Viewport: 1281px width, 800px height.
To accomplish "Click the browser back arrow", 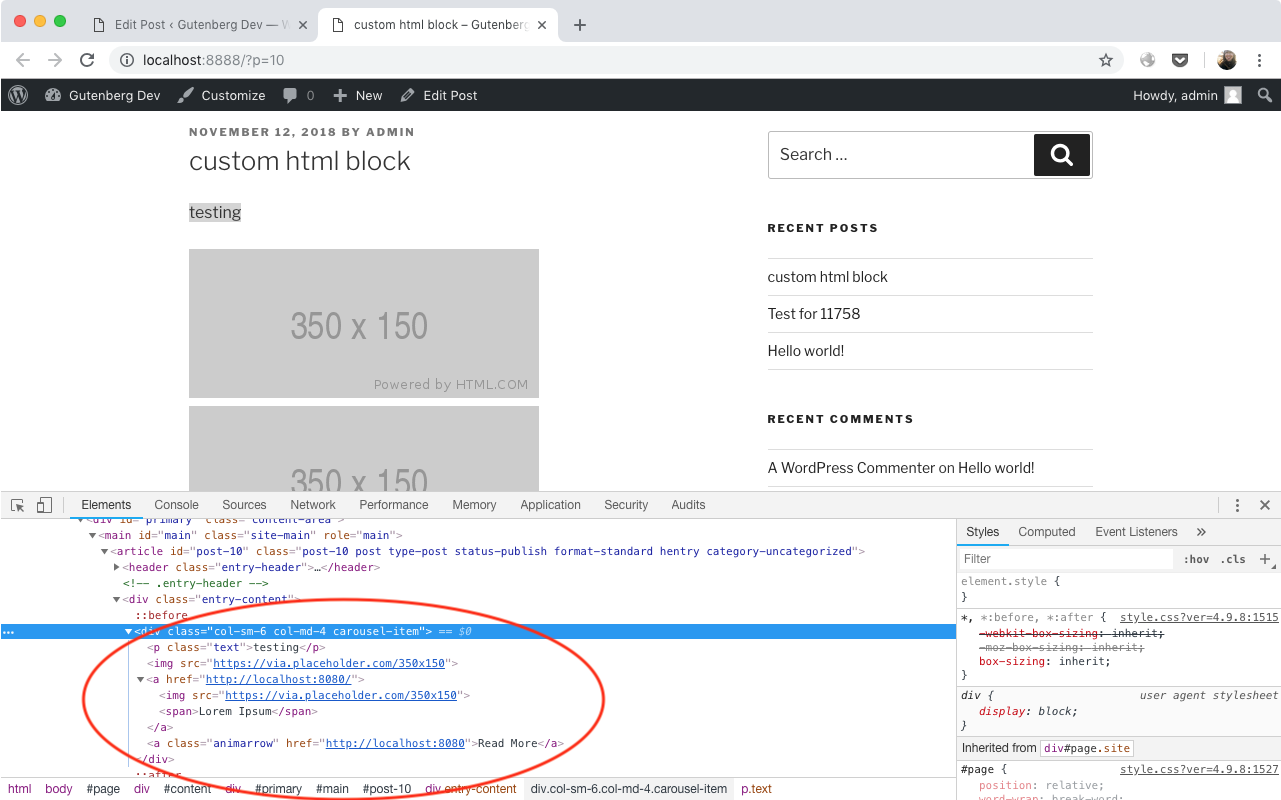I will (x=23, y=60).
